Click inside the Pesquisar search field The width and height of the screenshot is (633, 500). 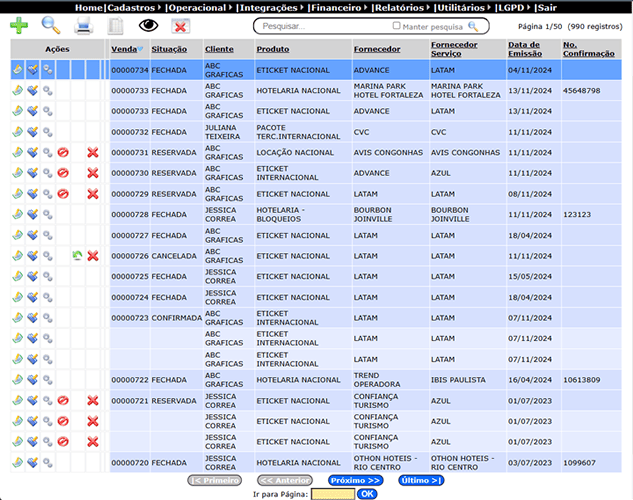pyautogui.click(x=323, y=26)
